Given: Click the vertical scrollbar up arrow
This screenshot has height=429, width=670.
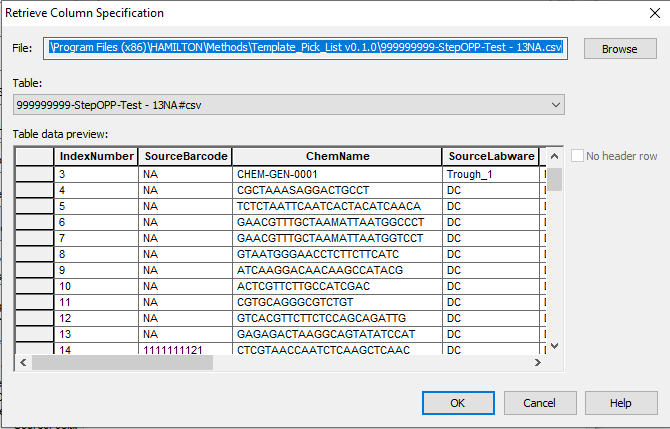Looking at the screenshot, I should [555, 156].
